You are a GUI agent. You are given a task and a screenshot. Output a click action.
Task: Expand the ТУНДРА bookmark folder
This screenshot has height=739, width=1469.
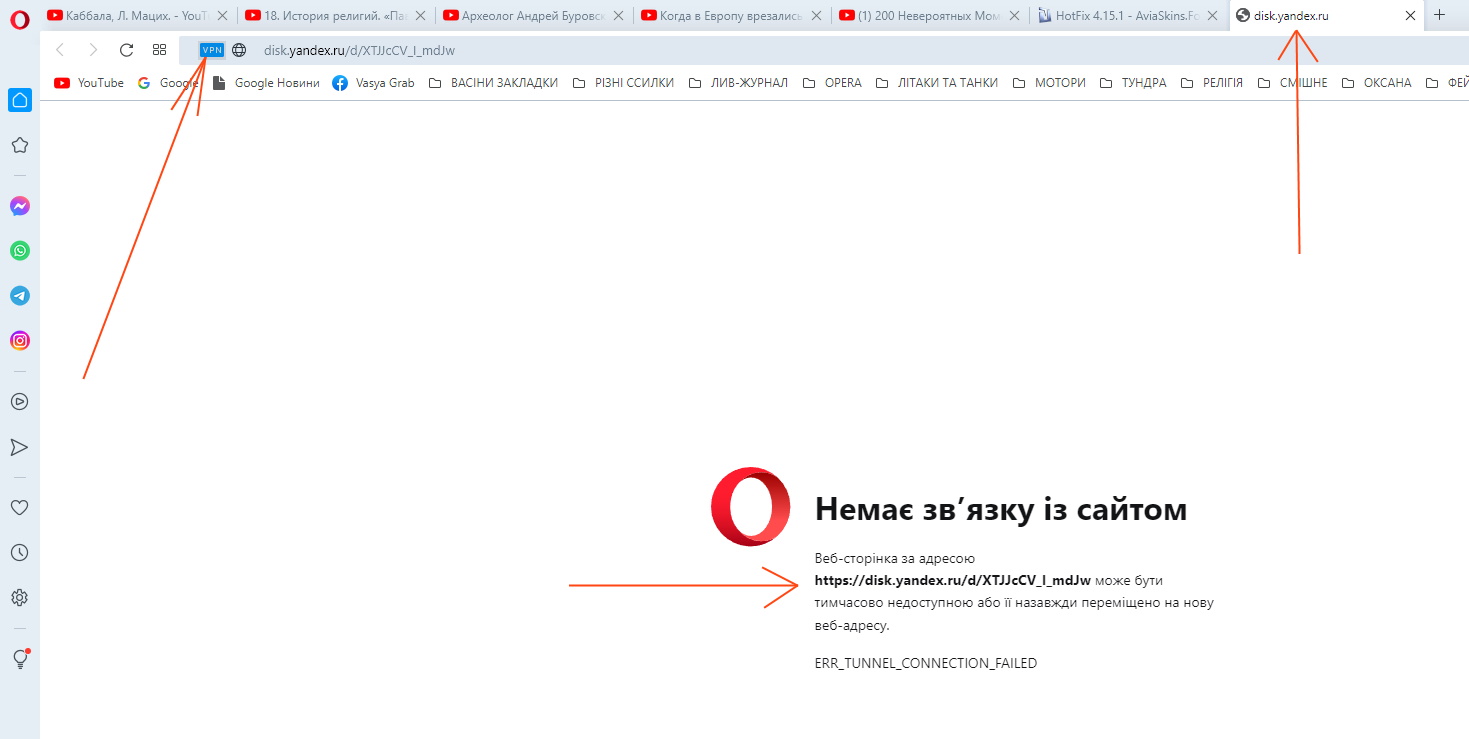1133,83
